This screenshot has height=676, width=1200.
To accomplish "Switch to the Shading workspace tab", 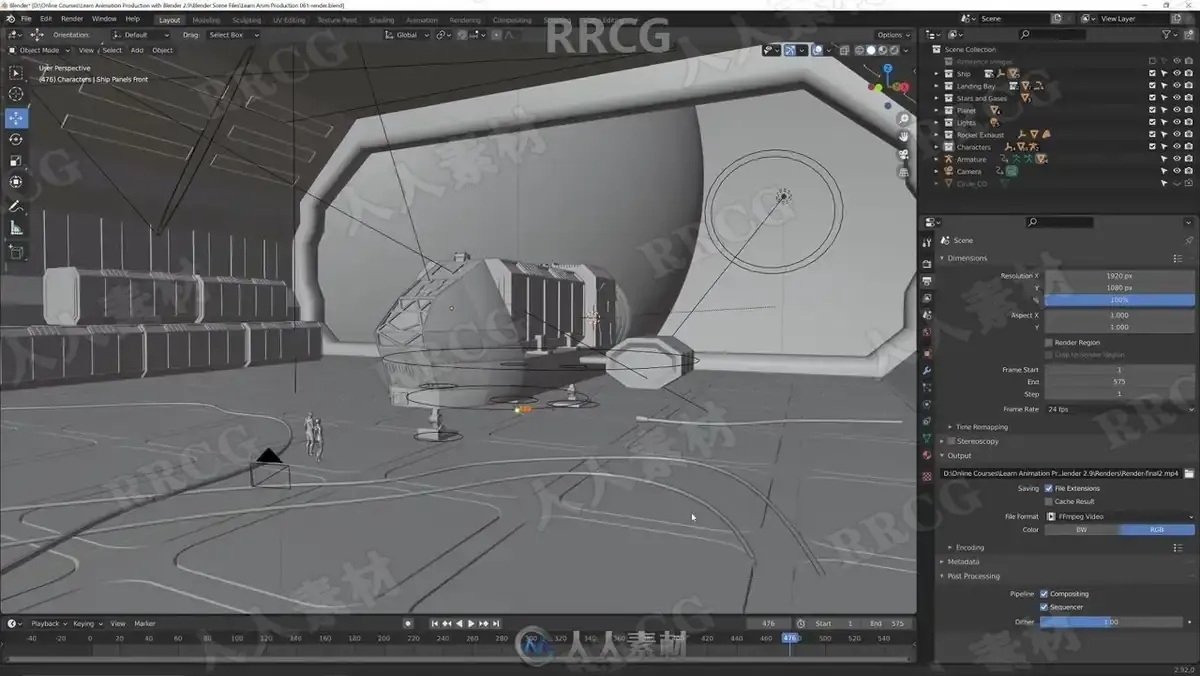I will click(381, 20).
